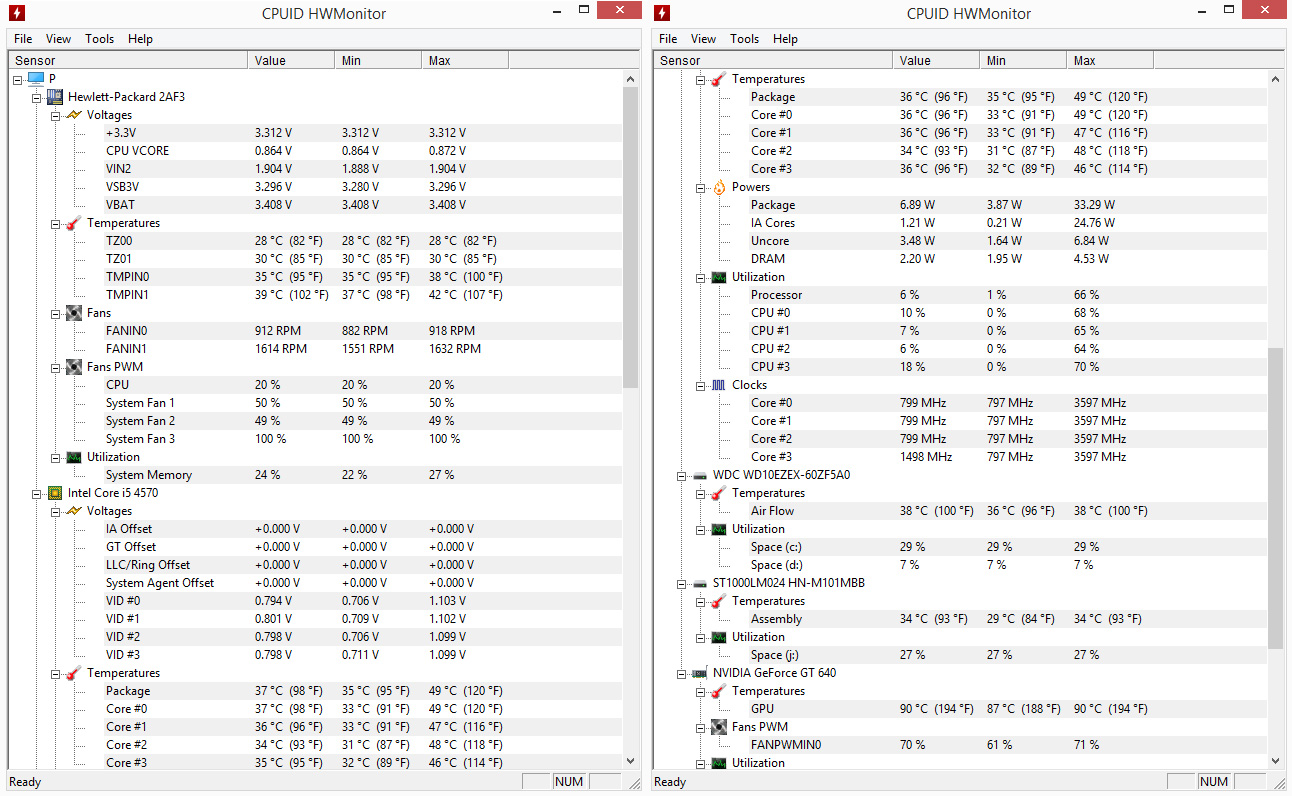This screenshot has height=796, width=1292.
Task: Collapse the Fans group above FANIN0
Action: coord(56,312)
